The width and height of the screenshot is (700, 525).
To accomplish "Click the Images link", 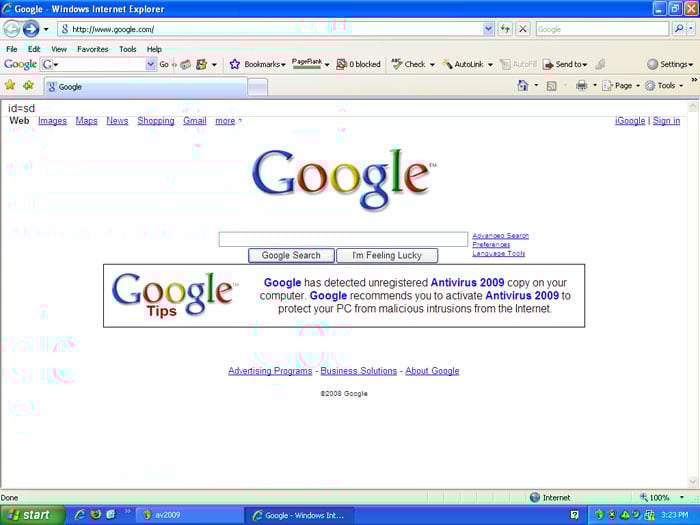I will click(x=52, y=121).
